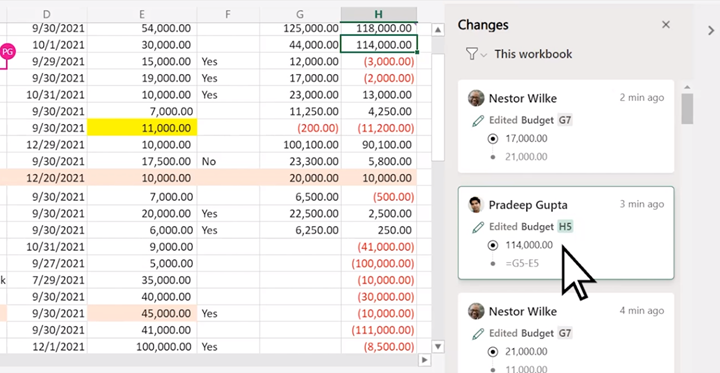
Task: Select current value 17,000.00 bullet in changes
Action: pos(493,139)
